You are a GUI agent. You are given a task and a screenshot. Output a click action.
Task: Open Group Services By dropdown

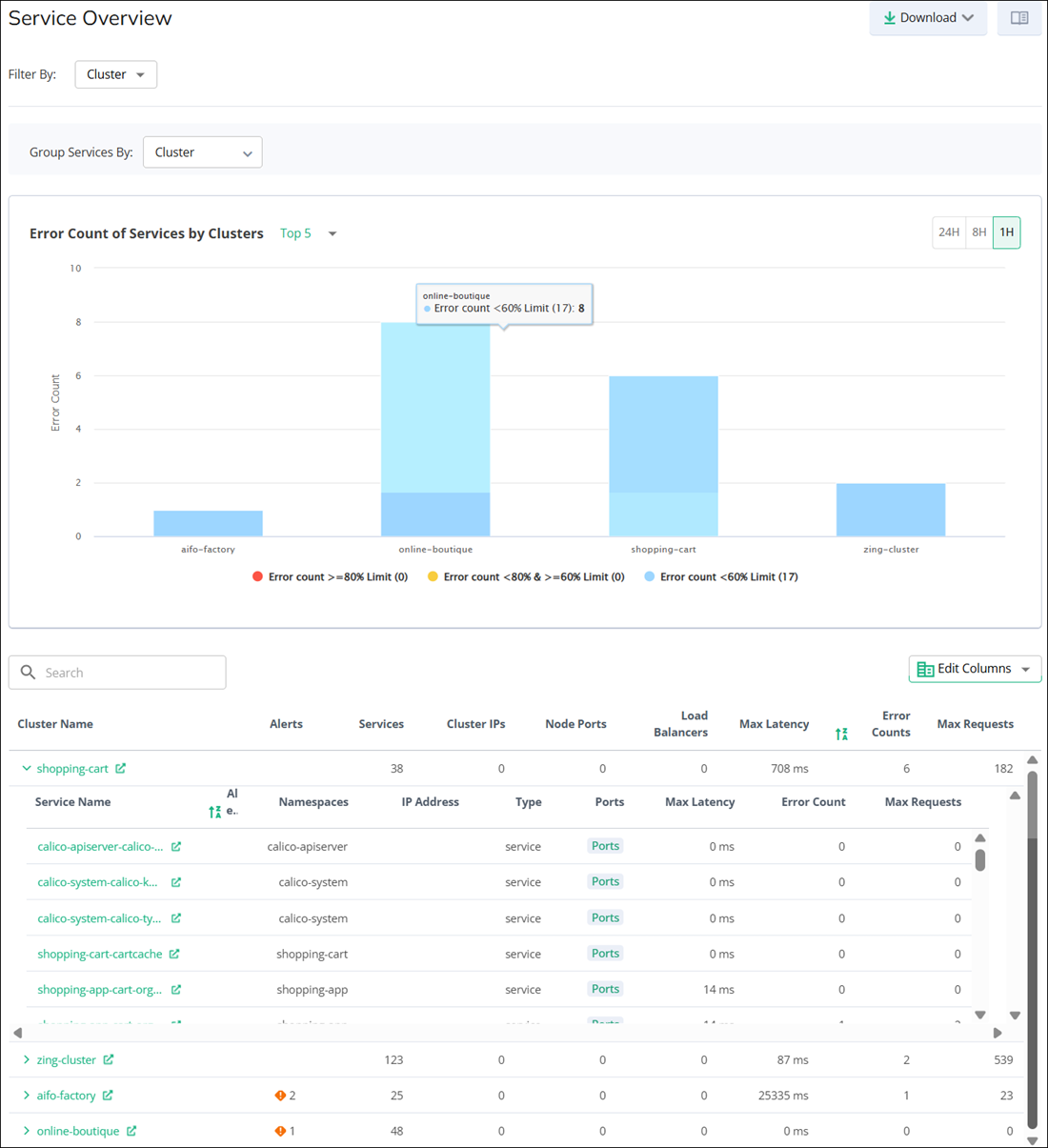202,152
